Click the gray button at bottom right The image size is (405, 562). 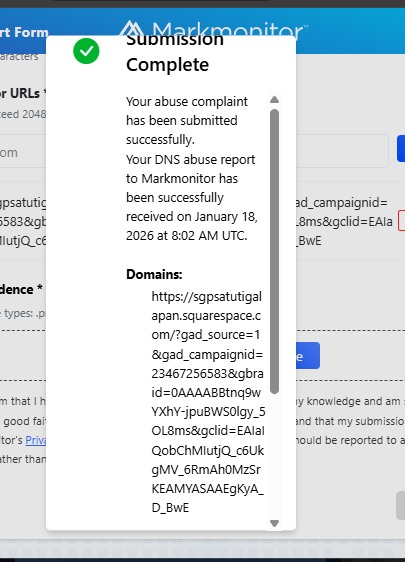(401, 505)
